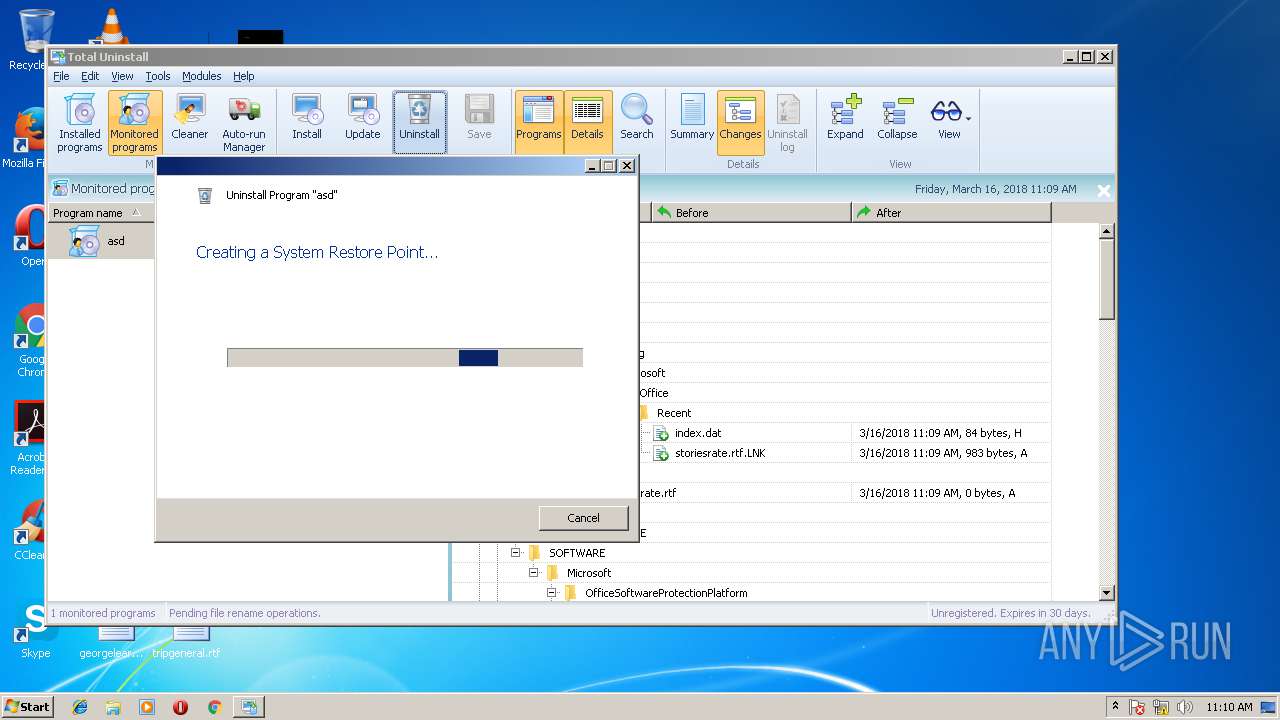Click the Before column header
The image size is (1280, 720).
750,213
